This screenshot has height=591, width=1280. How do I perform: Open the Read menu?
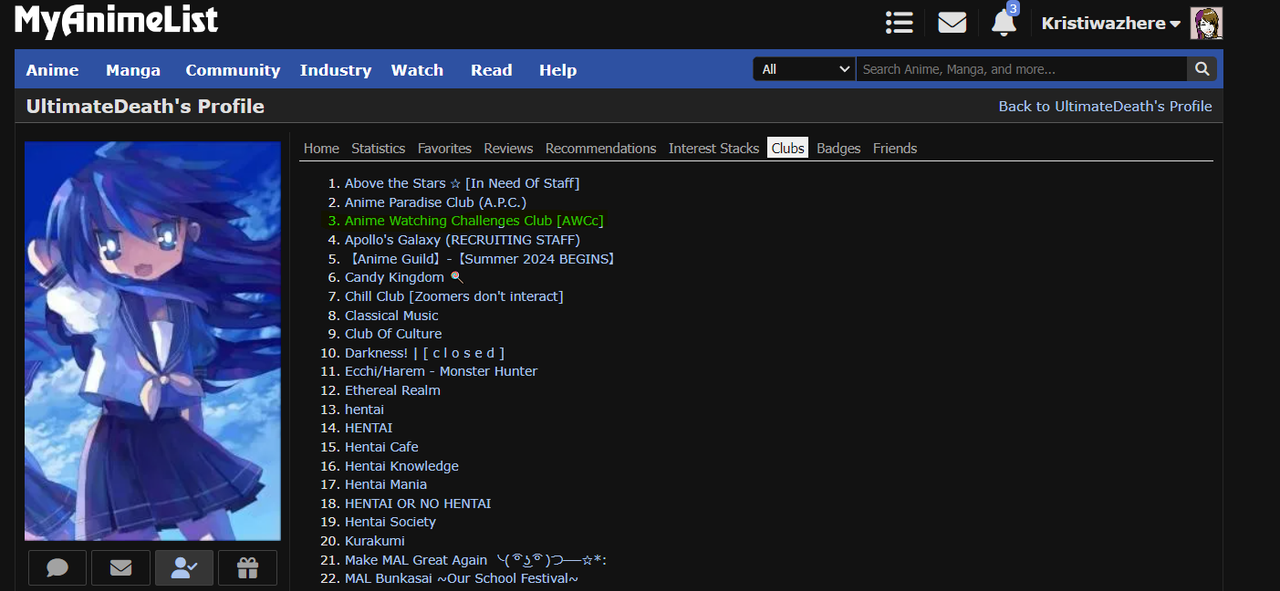pyautogui.click(x=491, y=70)
